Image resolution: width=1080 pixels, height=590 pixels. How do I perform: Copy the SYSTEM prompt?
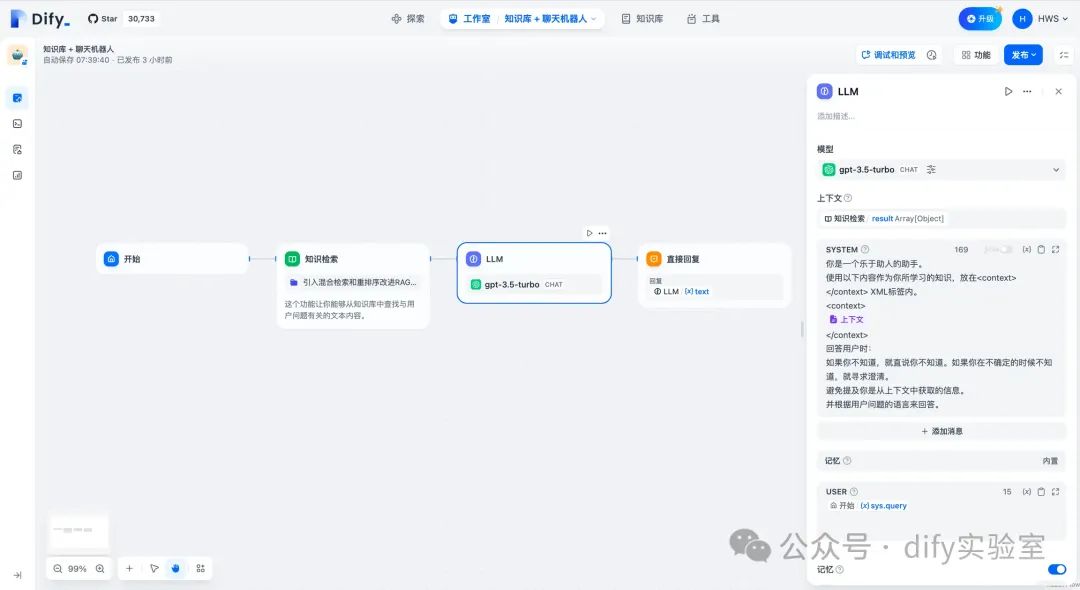click(x=1041, y=249)
